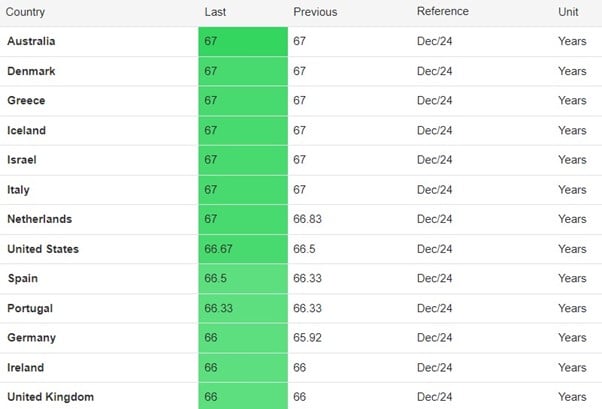
Task: Select the United States row label
Action: pyautogui.click(x=43, y=249)
